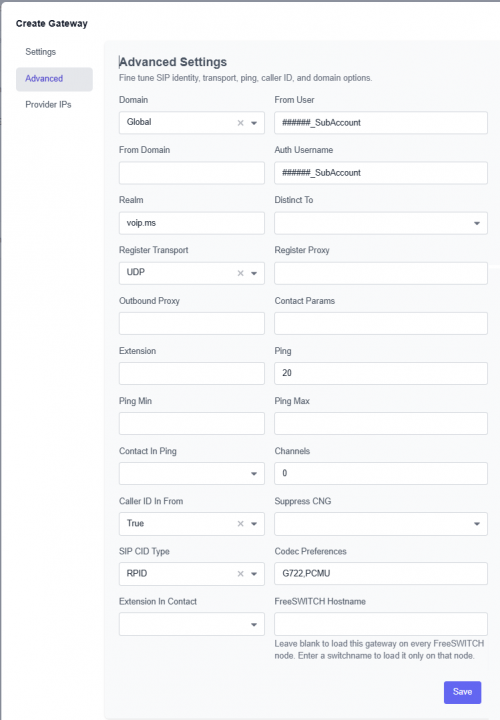Open the Caller ID In From dropdown arrow
Screen dimensions: 500x720
click(254, 524)
